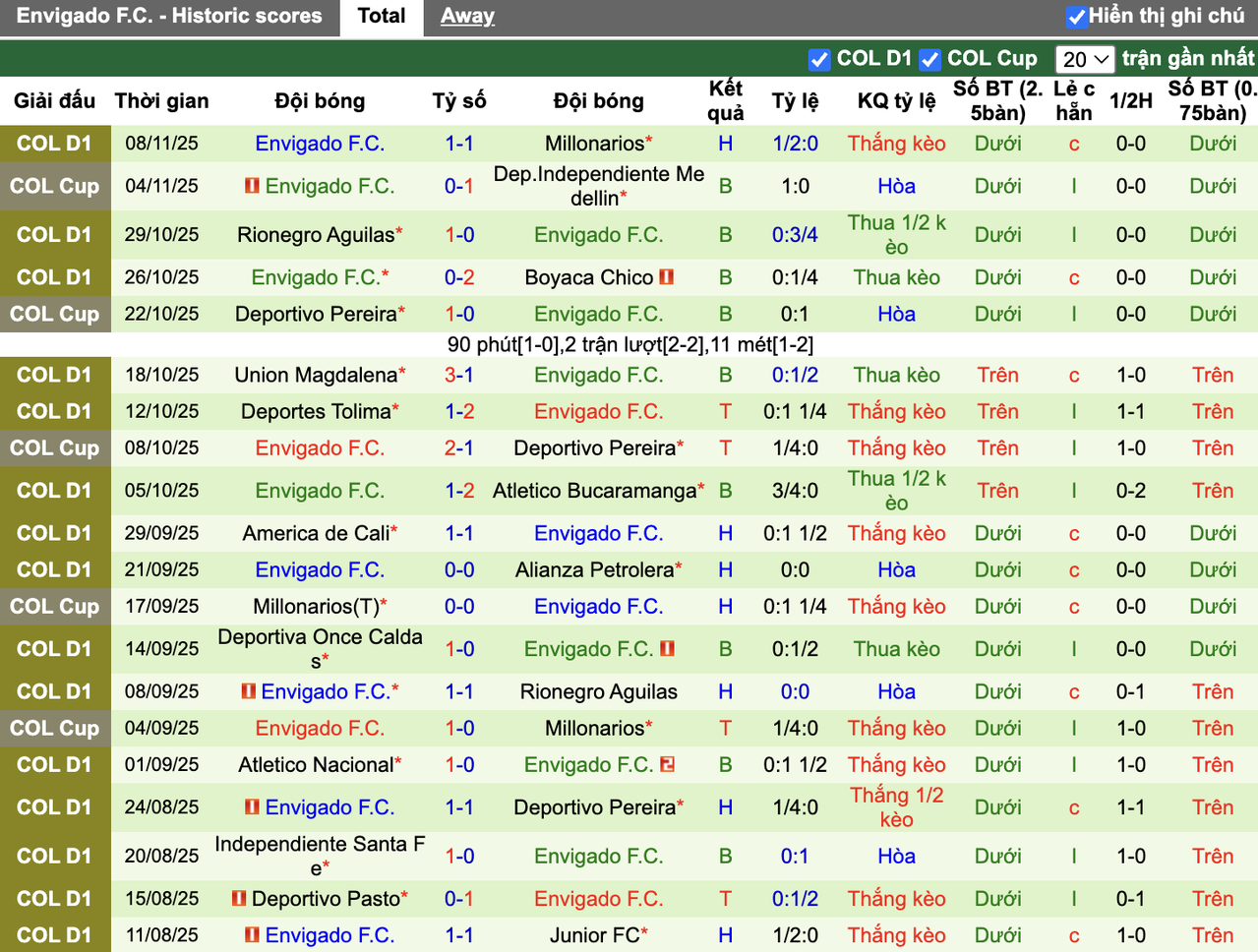Image resolution: width=1258 pixels, height=952 pixels.
Task: Open Deportes Tolima team link
Action: [x=316, y=411]
